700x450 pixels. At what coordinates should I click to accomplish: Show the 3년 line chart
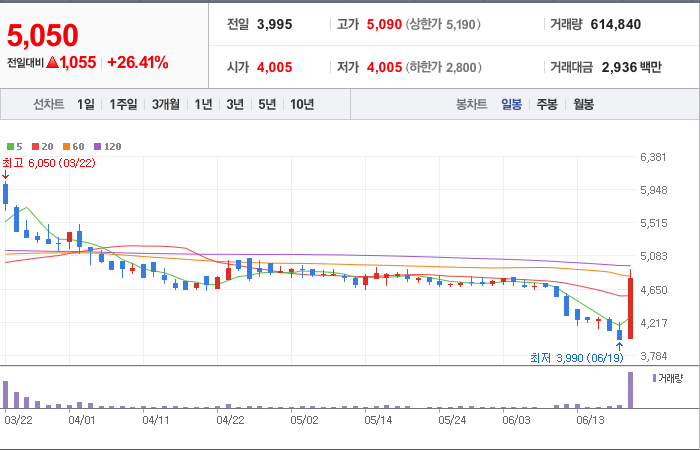click(235, 104)
